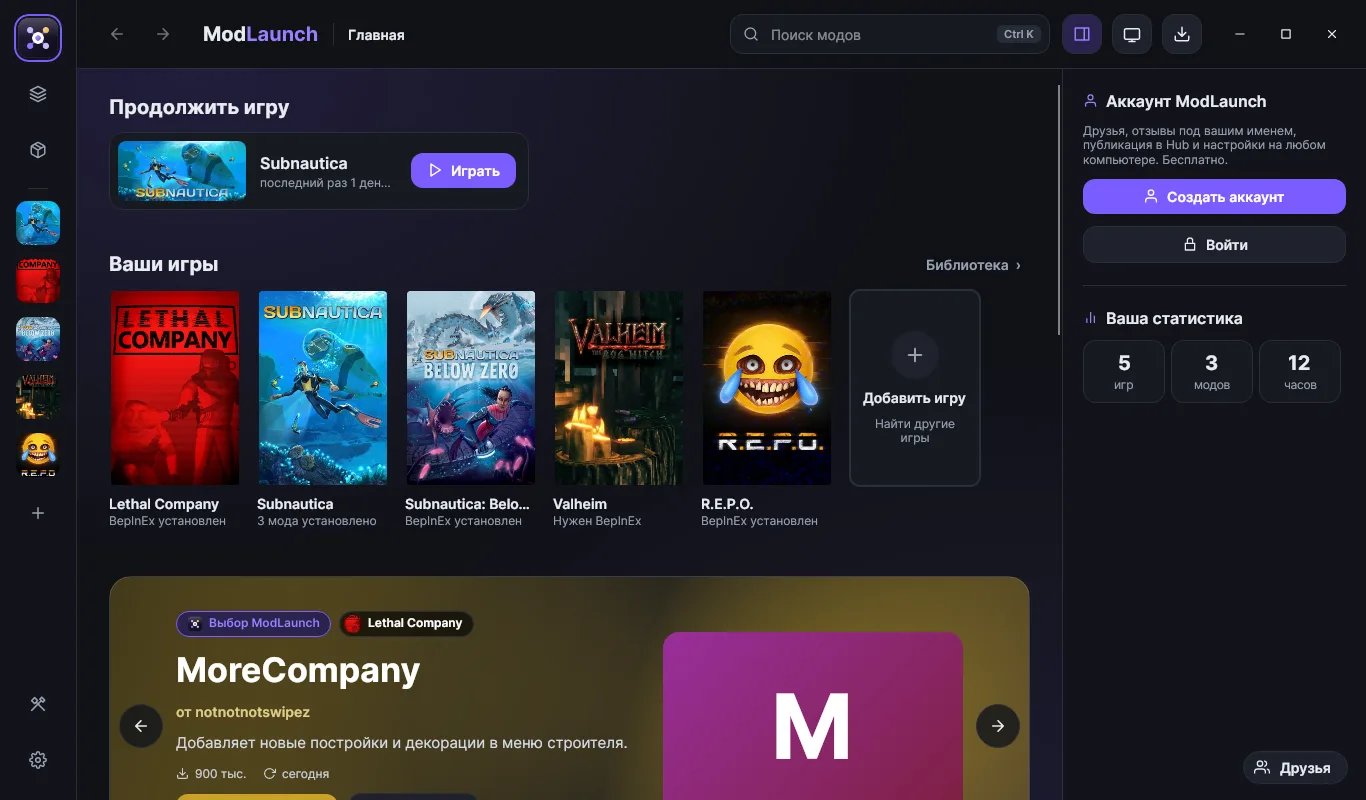Open the 'Друзья' friends button
The width and height of the screenshot is (1366, 800).
(x=1295, y=768)
